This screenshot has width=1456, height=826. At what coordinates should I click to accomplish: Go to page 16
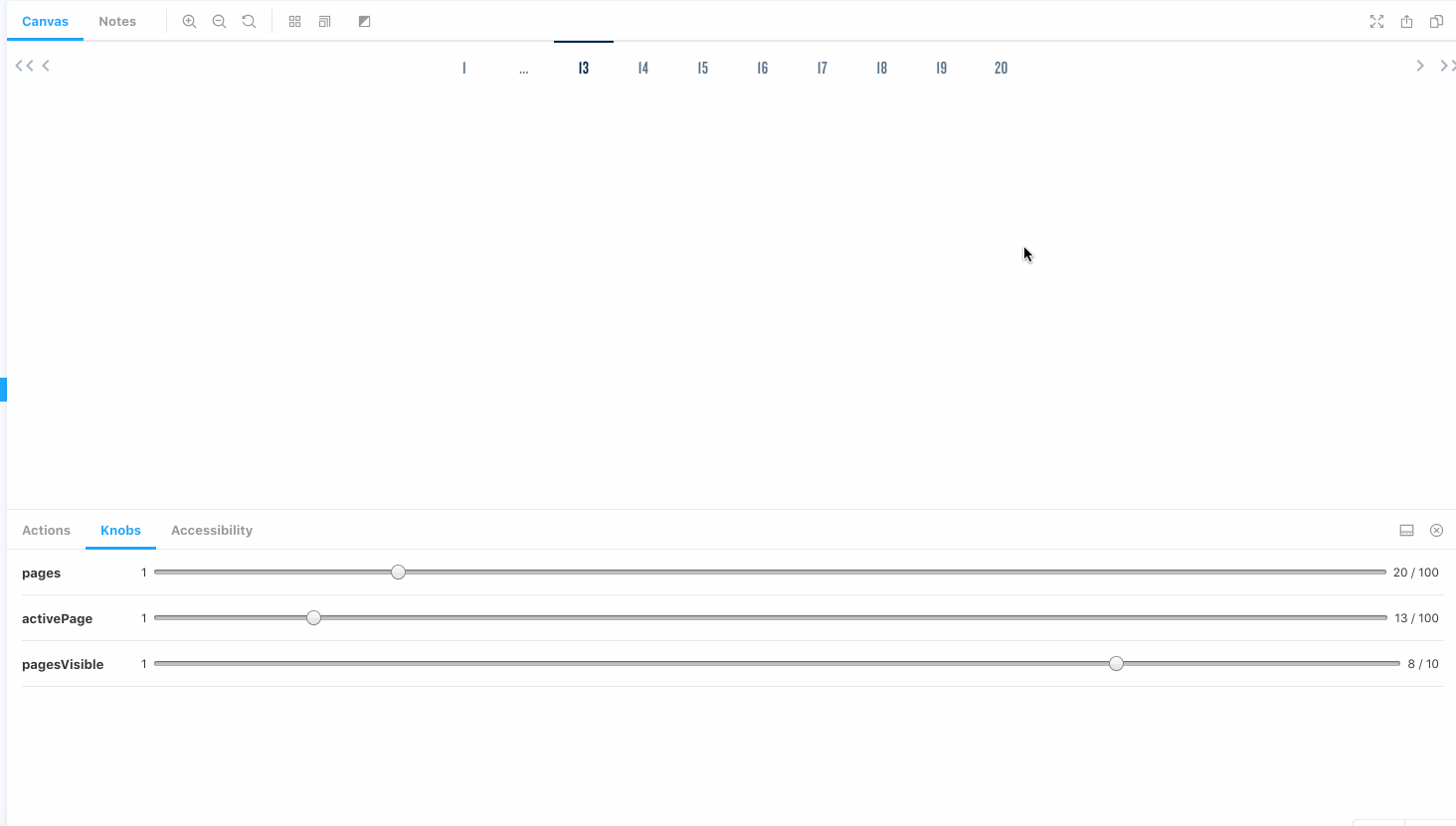point(763,68)
